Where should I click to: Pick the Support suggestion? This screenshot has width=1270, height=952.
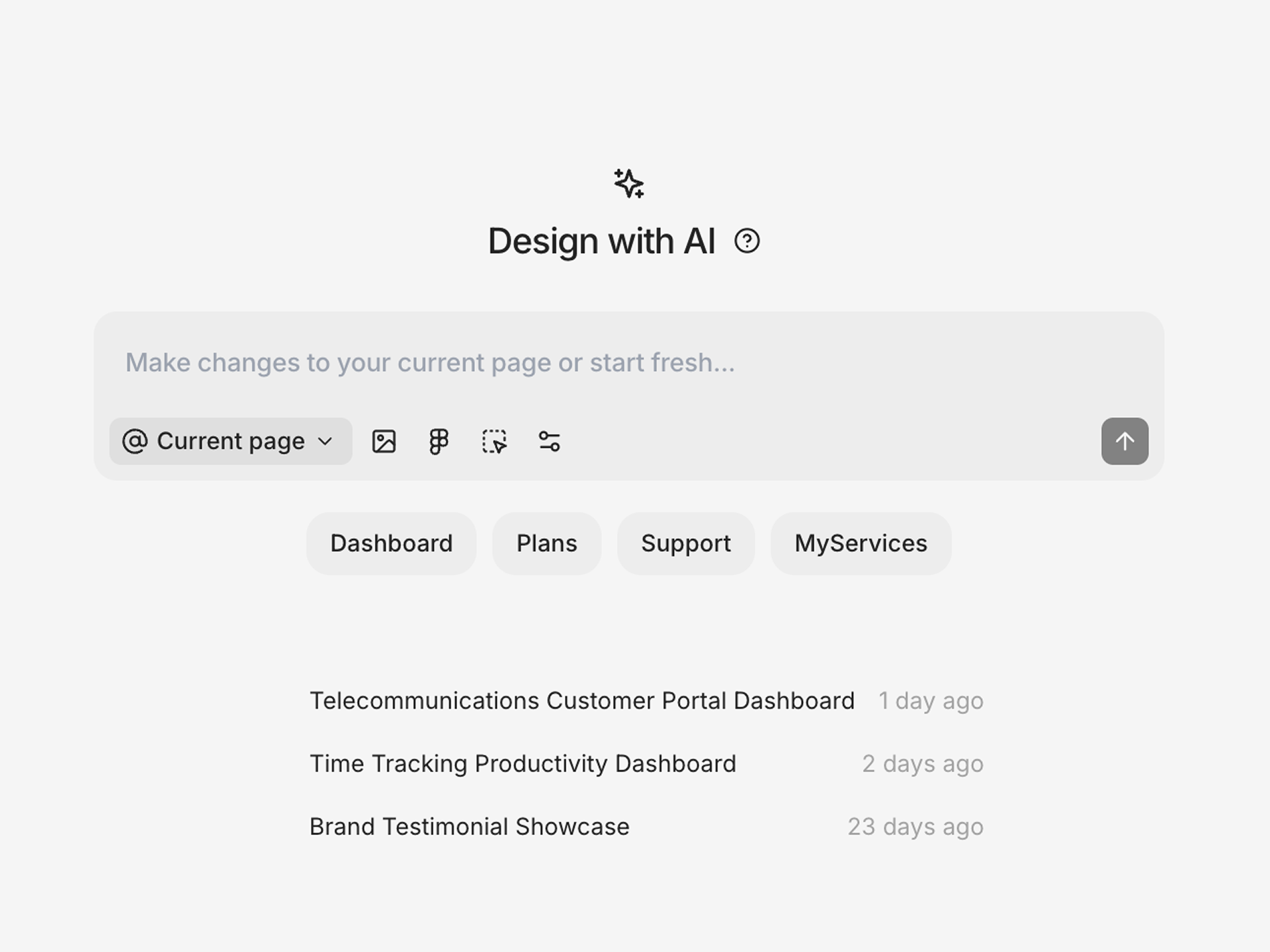(x=685, y=543)
